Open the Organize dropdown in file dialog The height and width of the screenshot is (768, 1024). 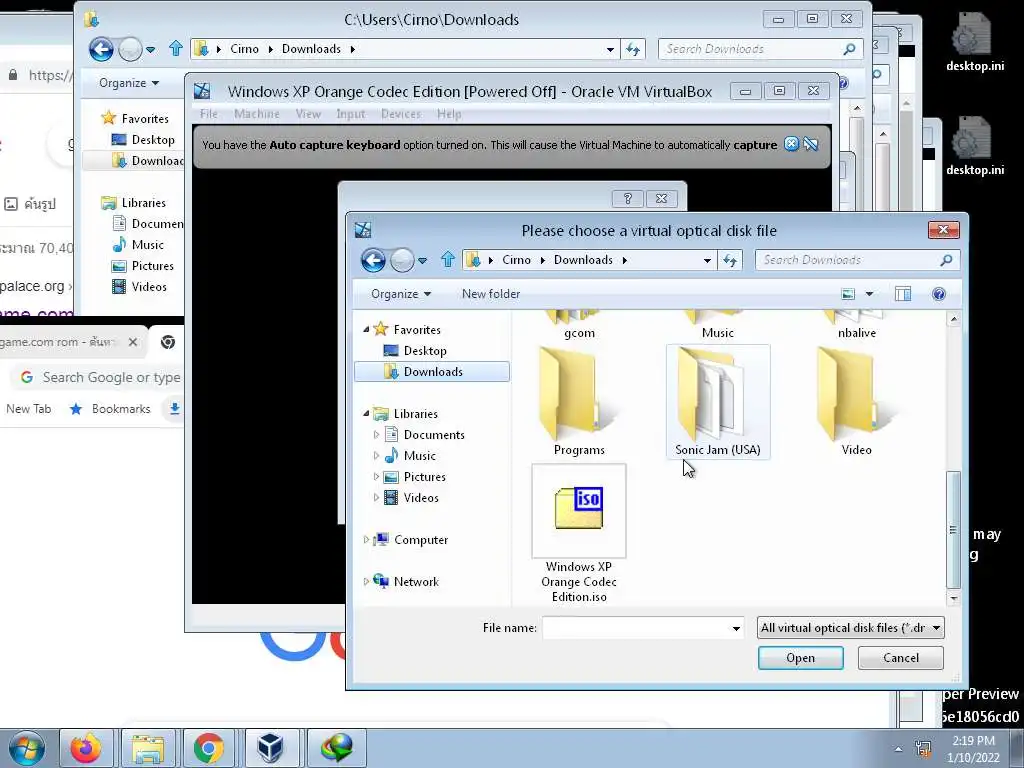tap(401, 294)
